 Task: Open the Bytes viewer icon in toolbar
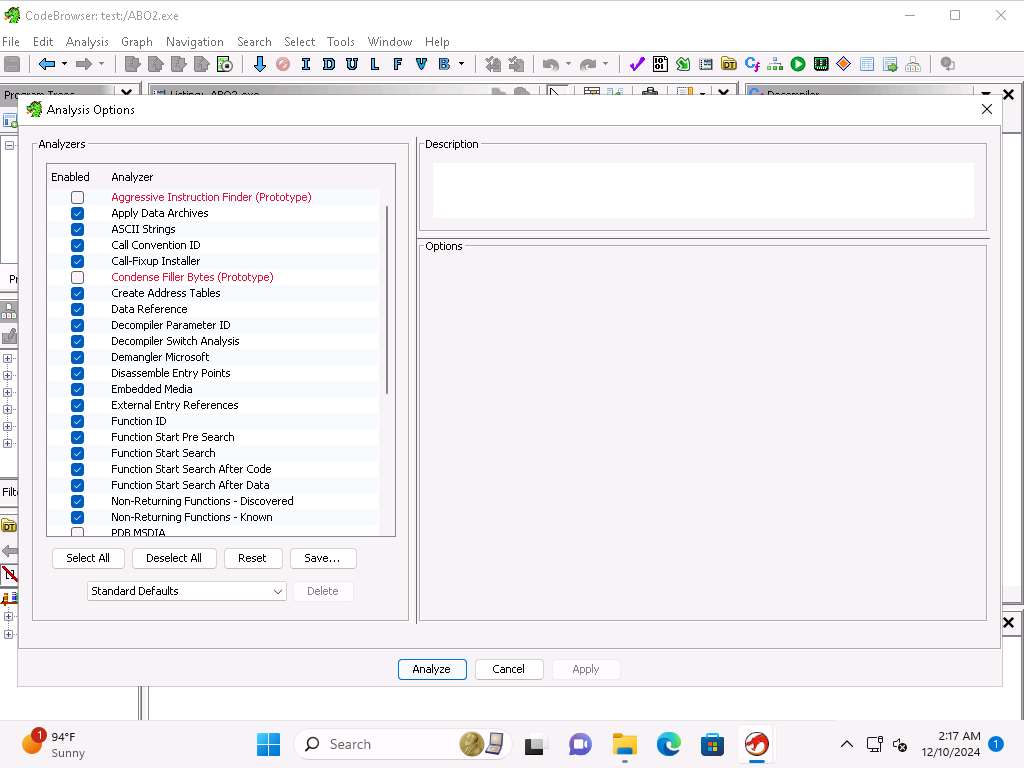[x=660, y=64]
